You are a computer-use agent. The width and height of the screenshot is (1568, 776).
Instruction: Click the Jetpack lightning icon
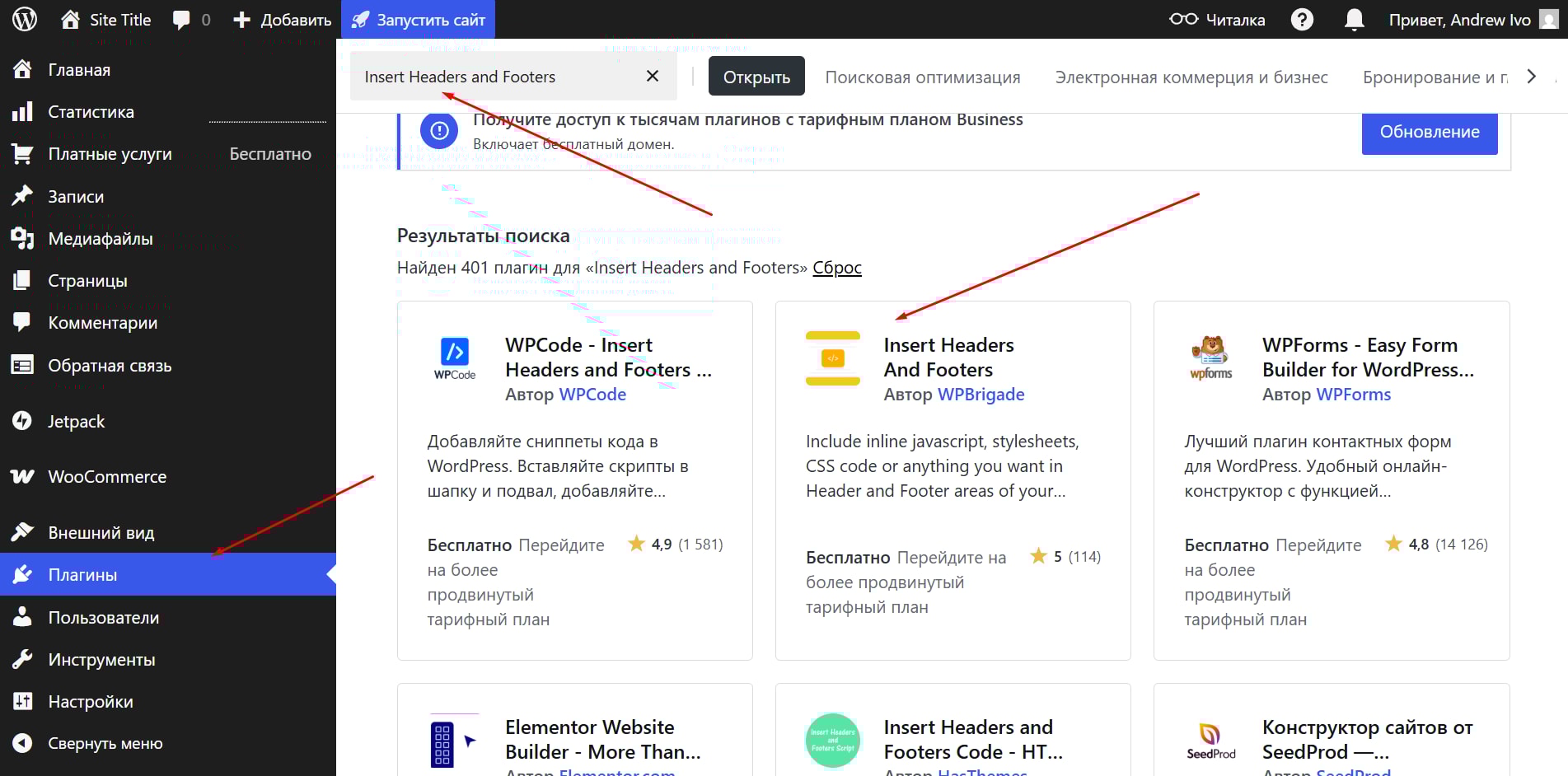(x=22, y=421)
